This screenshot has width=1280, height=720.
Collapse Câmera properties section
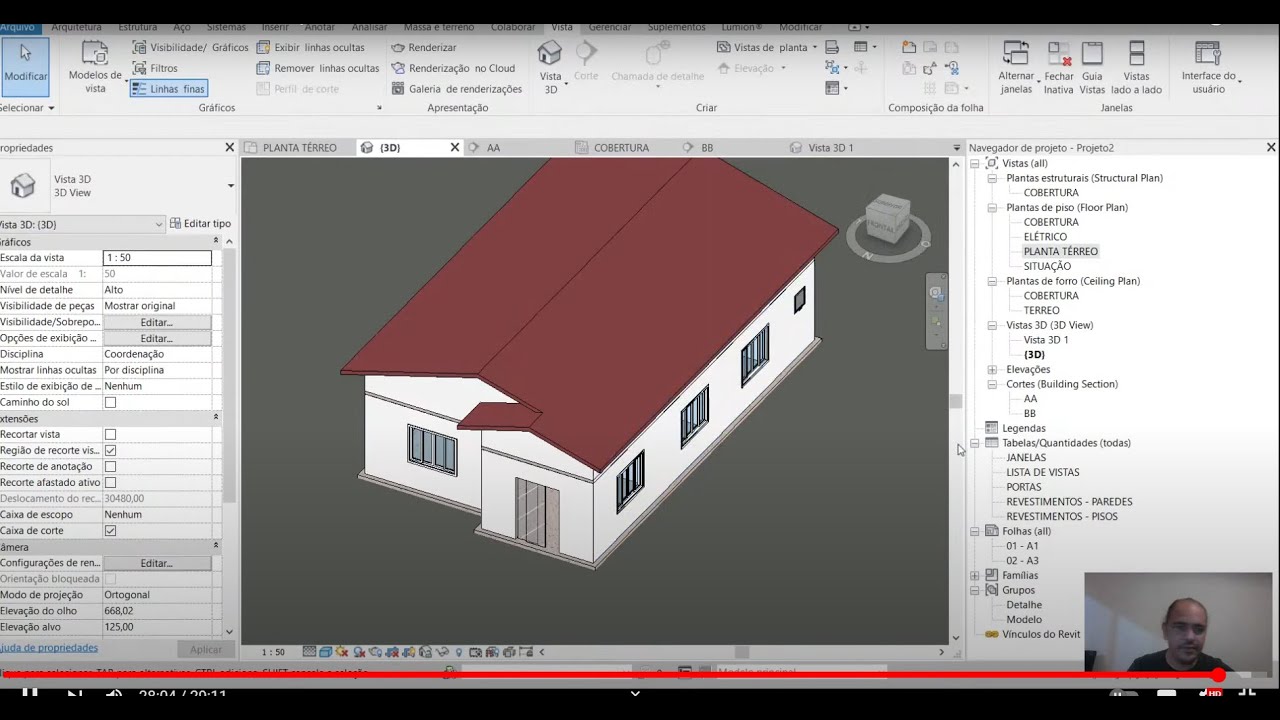tap(216, 547)
